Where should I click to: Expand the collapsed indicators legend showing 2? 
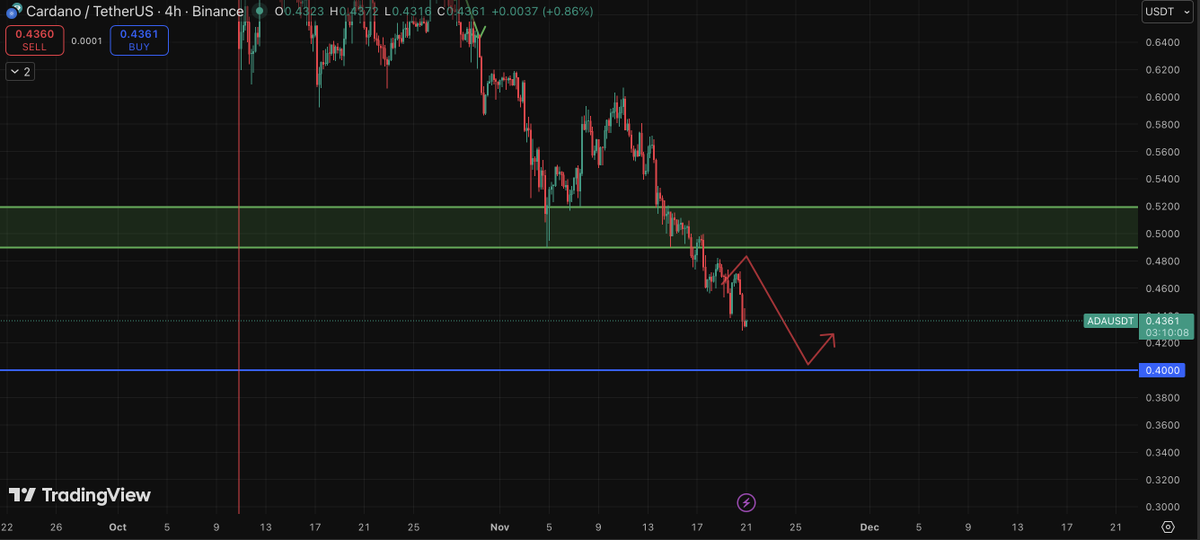coord(20,72)
